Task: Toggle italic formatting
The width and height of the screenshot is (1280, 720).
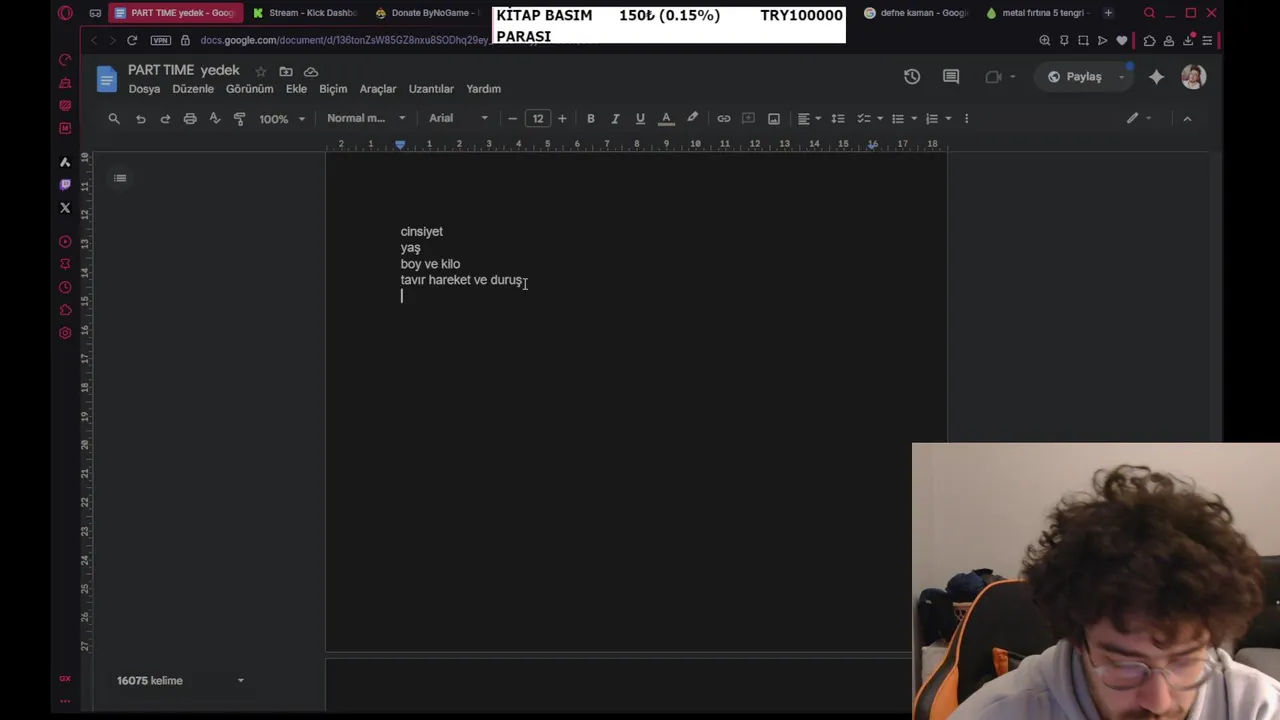Action: 615,118
